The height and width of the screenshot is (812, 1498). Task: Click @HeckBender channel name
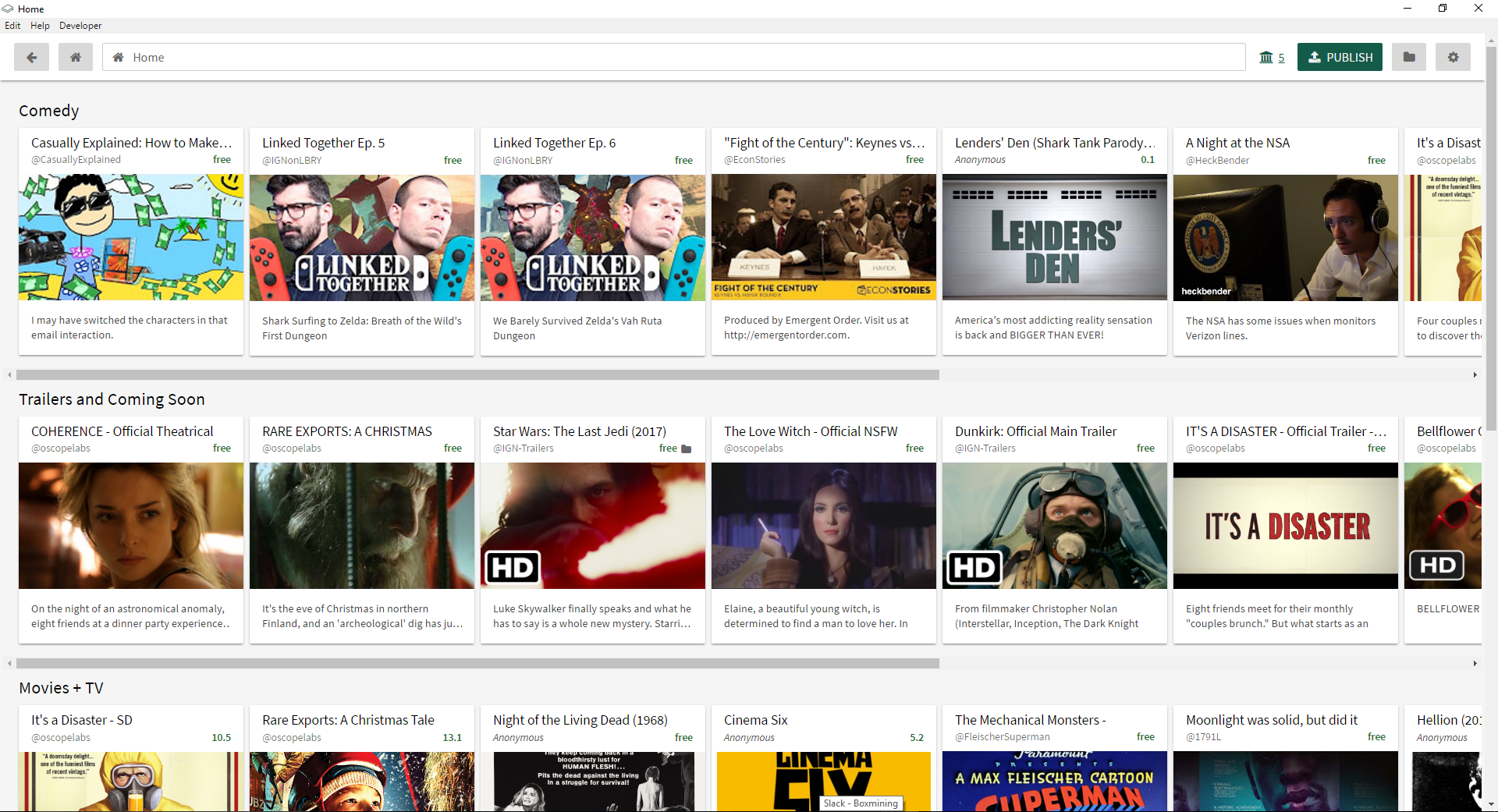(1217, 160)
